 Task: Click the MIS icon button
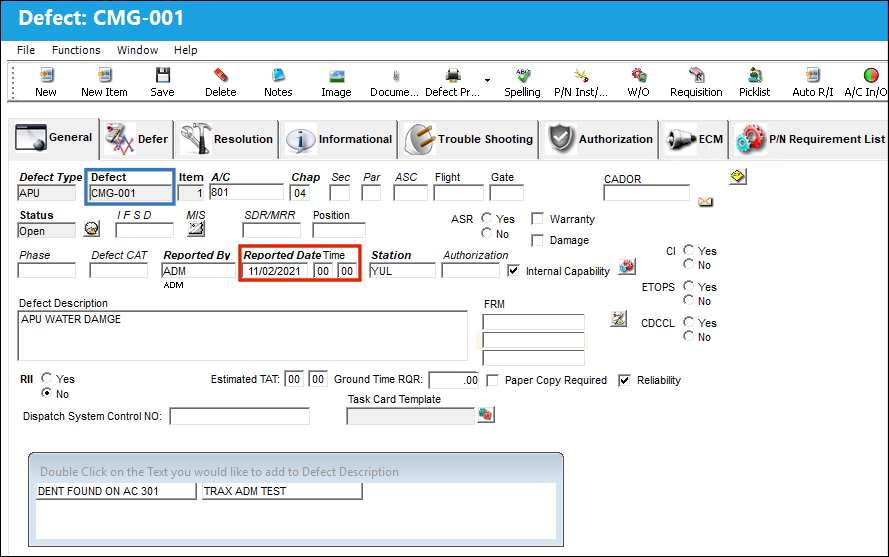pos(196,228)
